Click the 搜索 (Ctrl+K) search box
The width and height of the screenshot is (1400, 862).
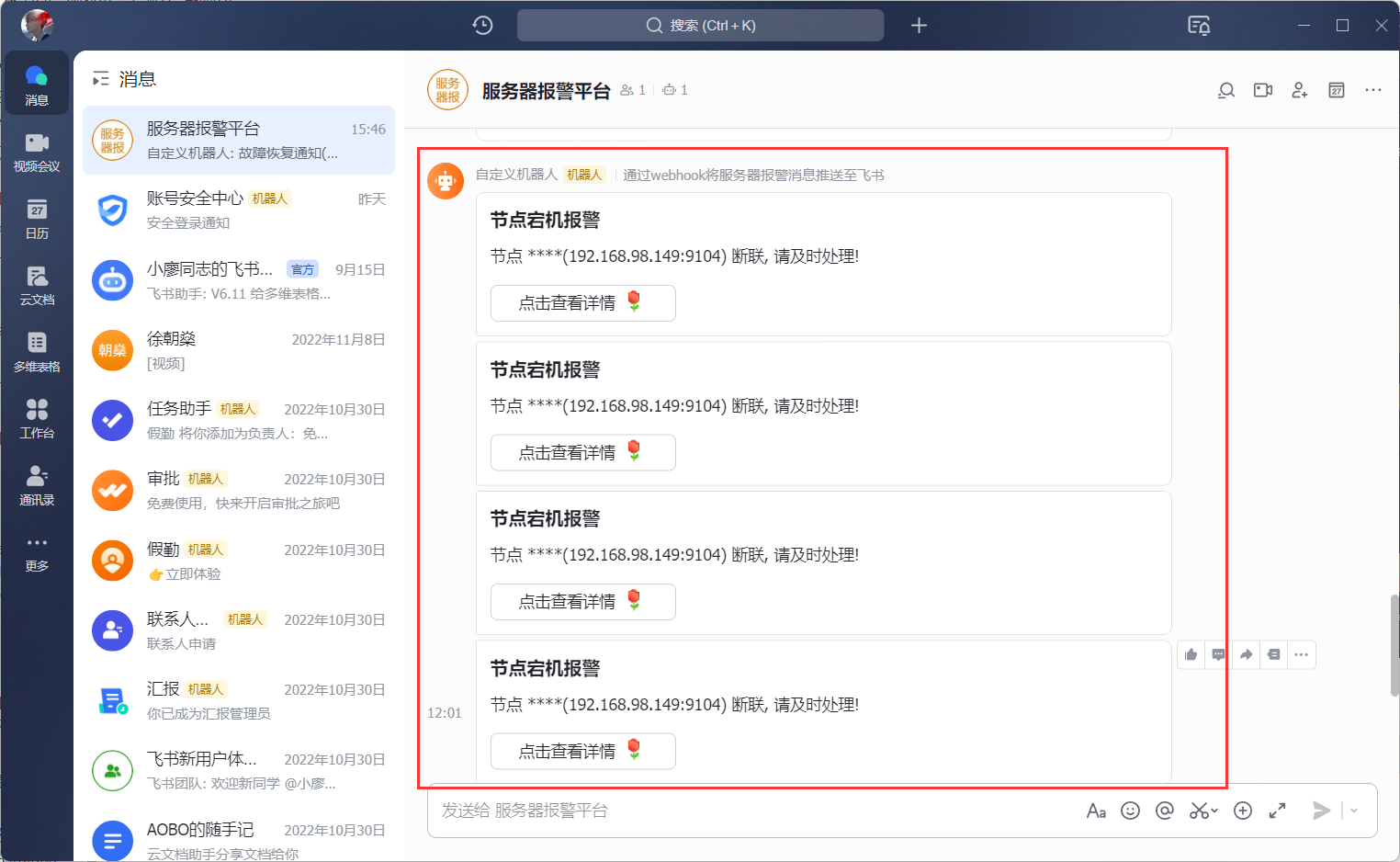[700, 26]
